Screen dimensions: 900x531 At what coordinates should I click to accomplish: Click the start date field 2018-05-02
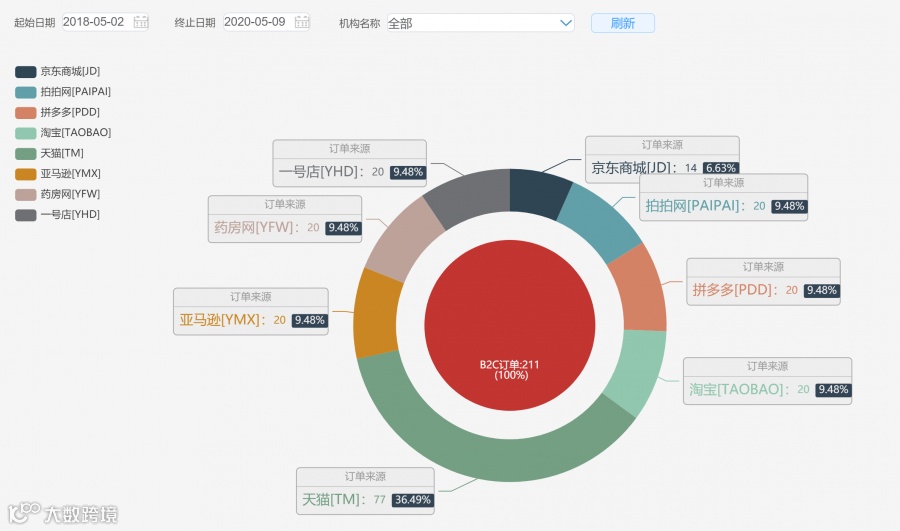pos(105,22)
